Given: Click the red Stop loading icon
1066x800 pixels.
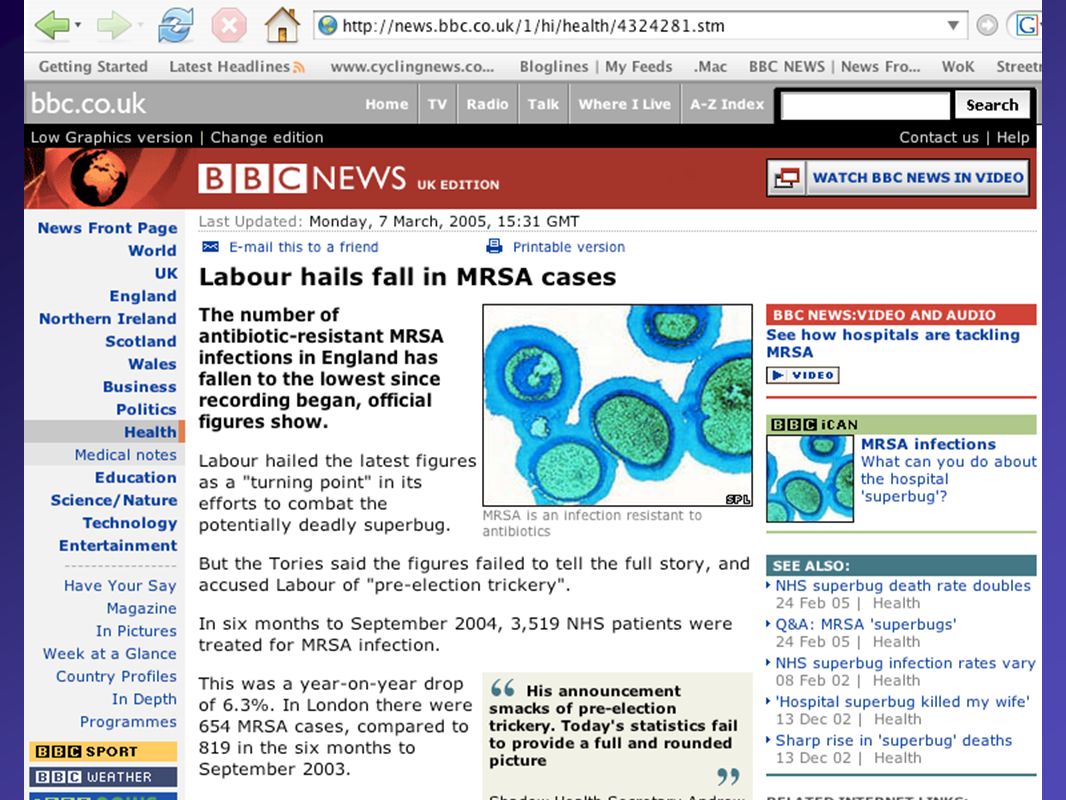Looking at the screenshot, I should (229, 26).
